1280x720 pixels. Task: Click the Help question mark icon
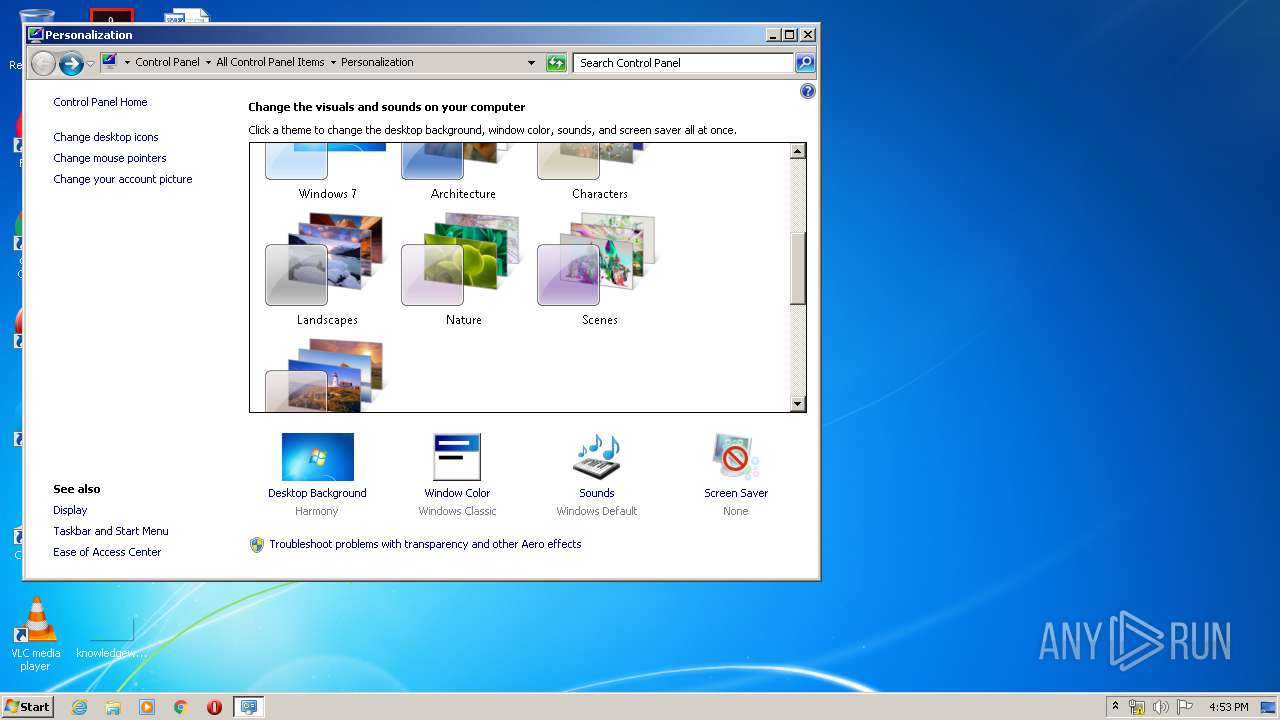[x=808, y=91]
